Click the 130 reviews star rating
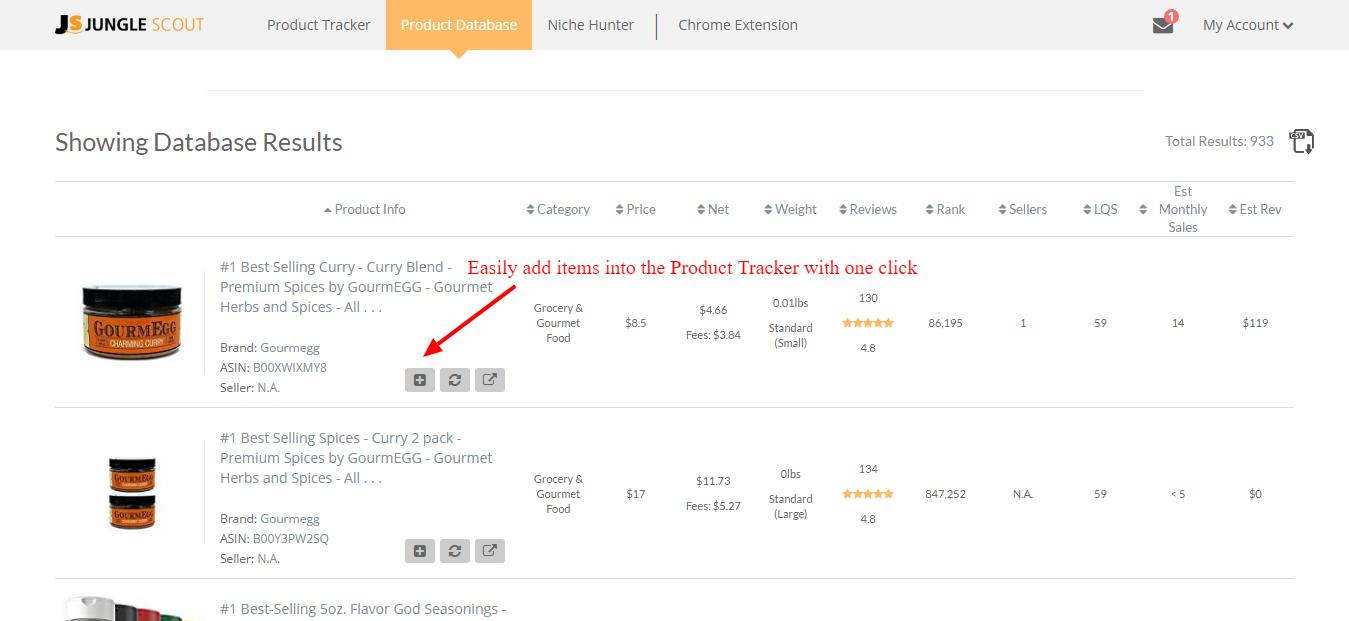1349x621 pixels. [868, 323]
